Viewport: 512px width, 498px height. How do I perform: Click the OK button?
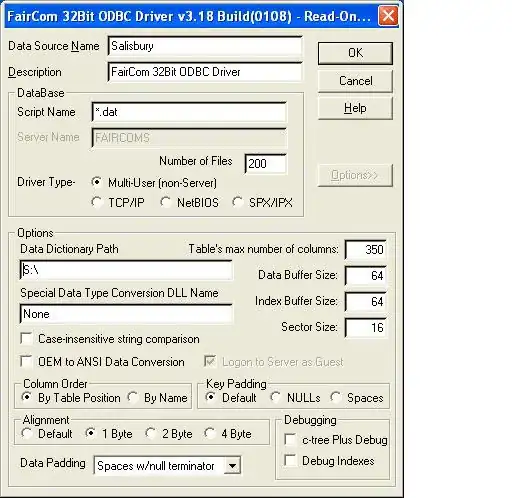tap(355, 53)
